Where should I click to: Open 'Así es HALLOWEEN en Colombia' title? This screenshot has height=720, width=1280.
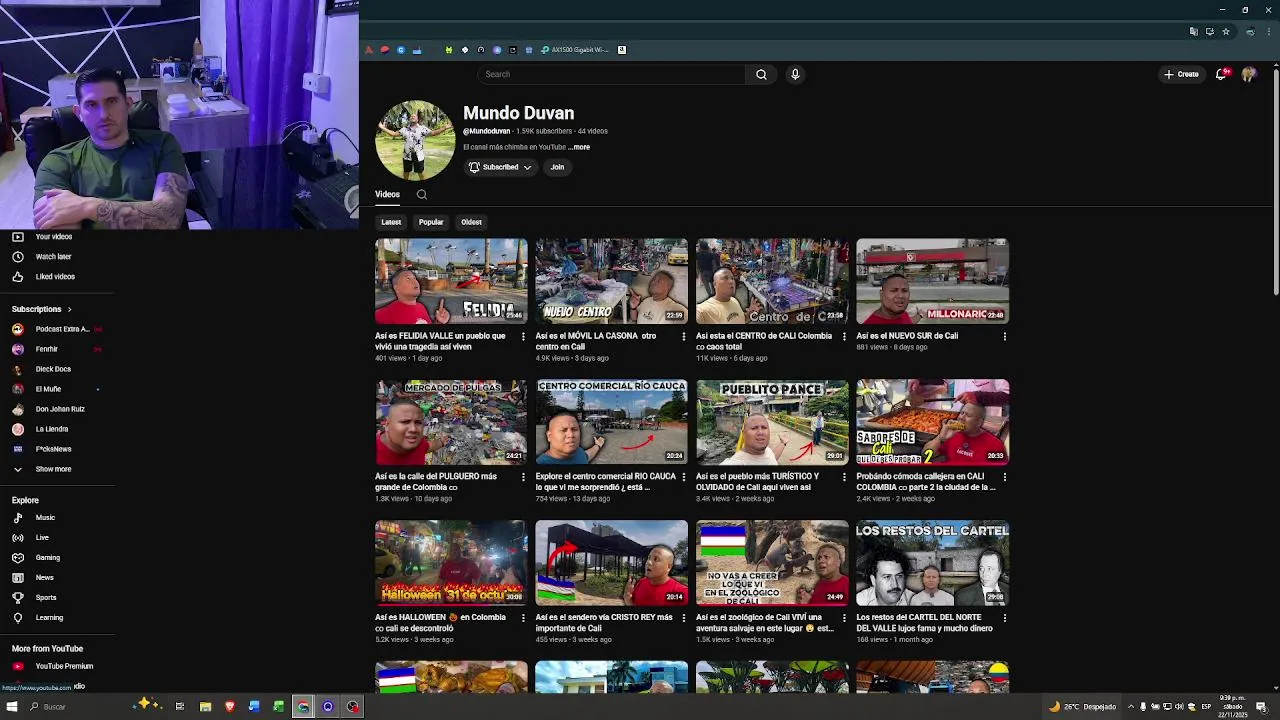click(440, 622)
